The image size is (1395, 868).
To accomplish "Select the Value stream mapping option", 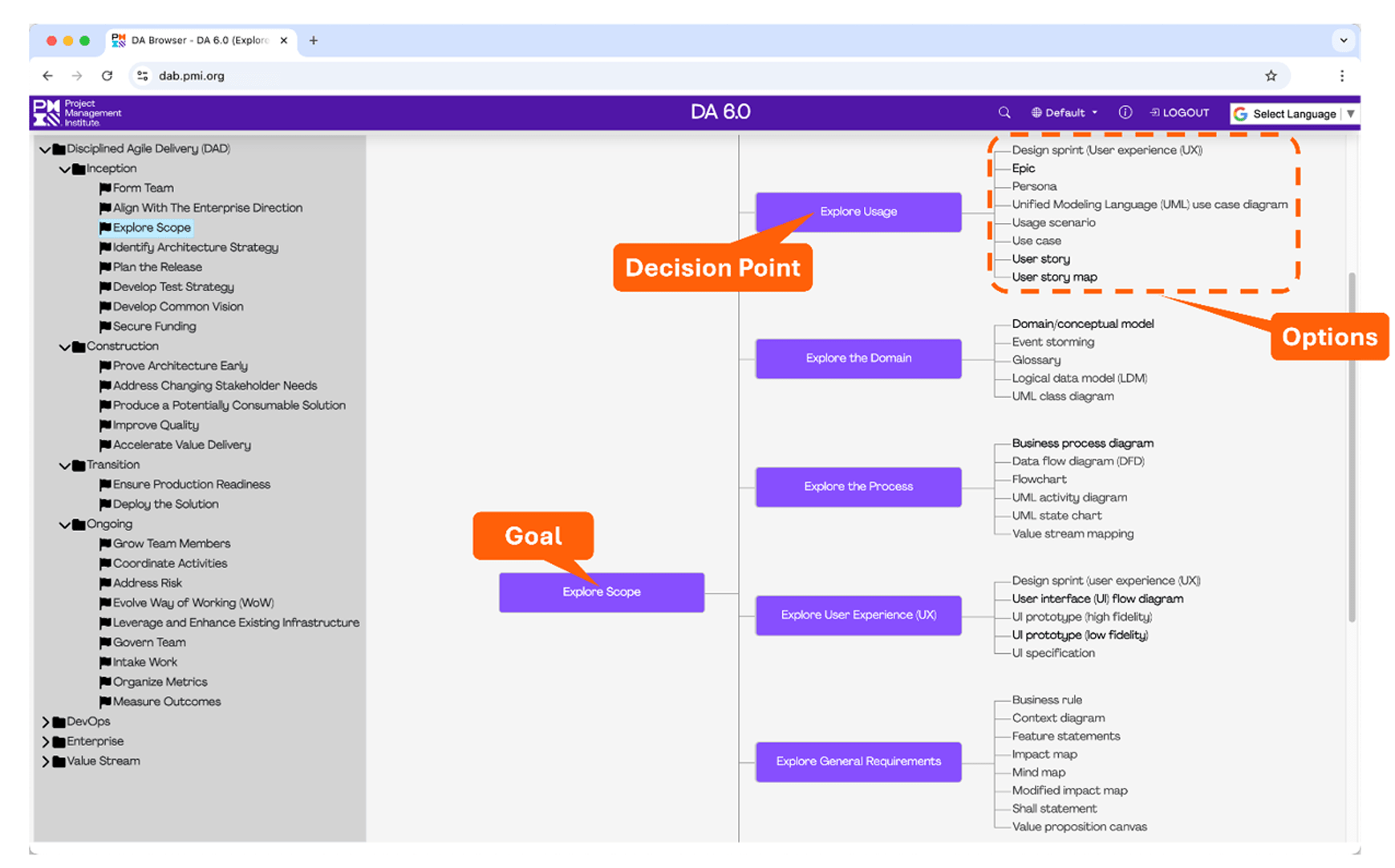I will pyautogui.click(x=1073, y=534).
